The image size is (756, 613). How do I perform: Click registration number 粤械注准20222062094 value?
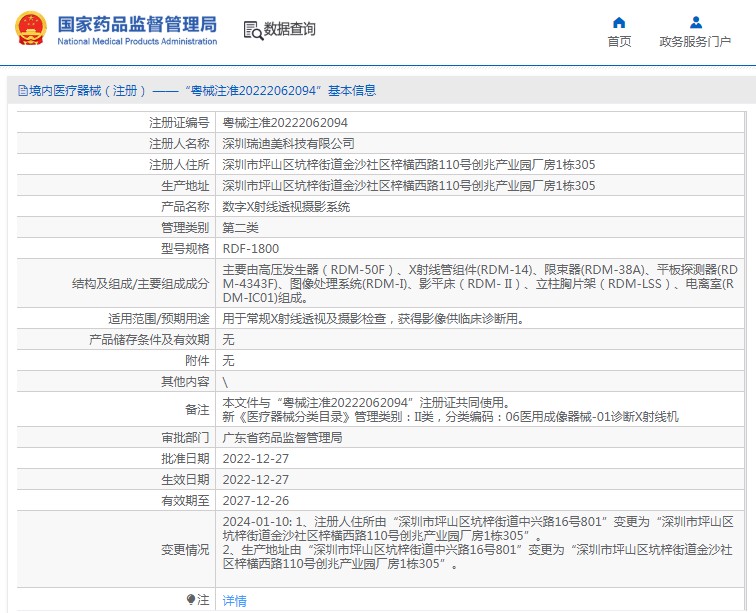pos(285,123)
